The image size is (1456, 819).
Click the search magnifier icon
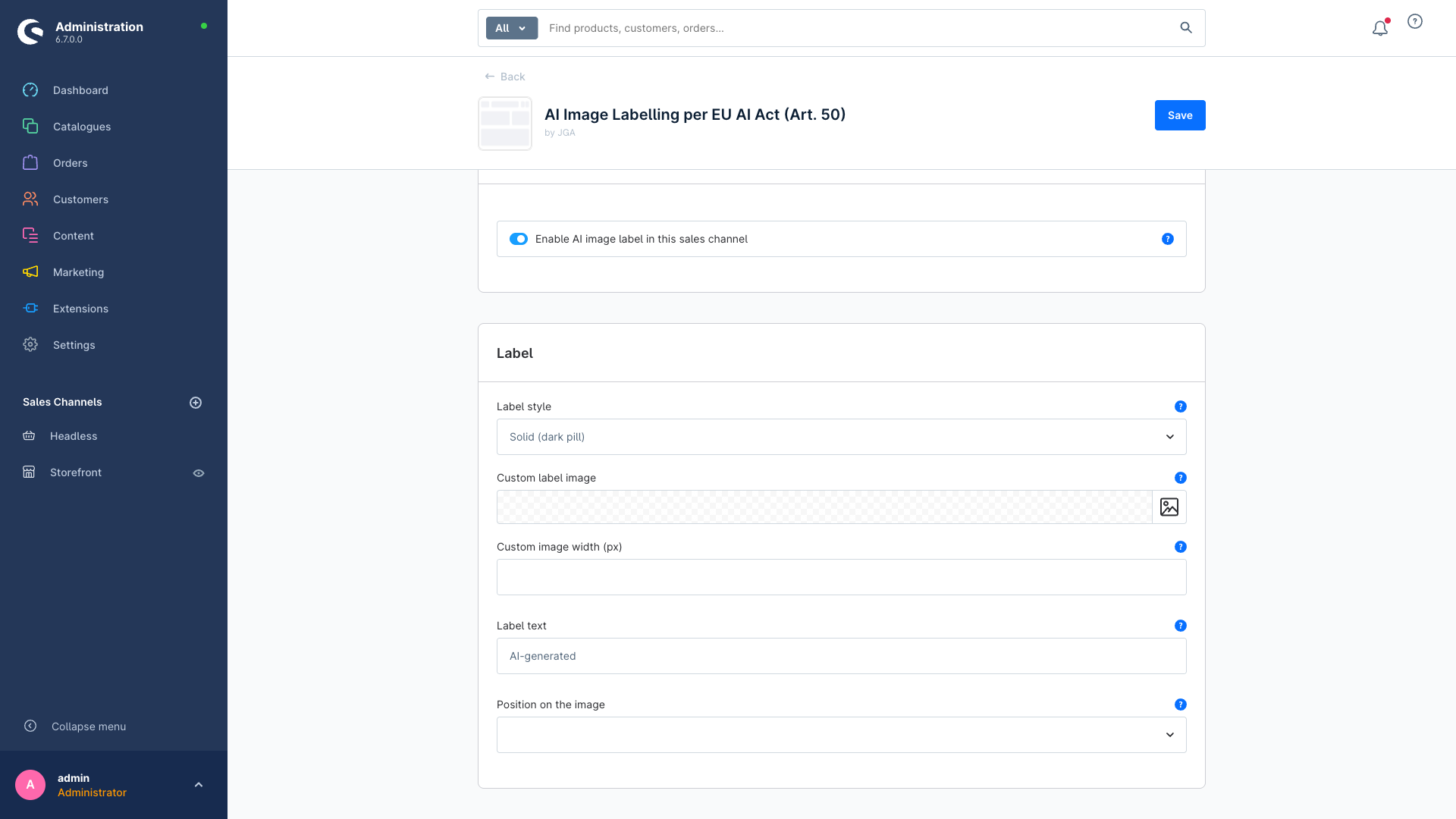pyautogui.click(x=1186, y=28)
